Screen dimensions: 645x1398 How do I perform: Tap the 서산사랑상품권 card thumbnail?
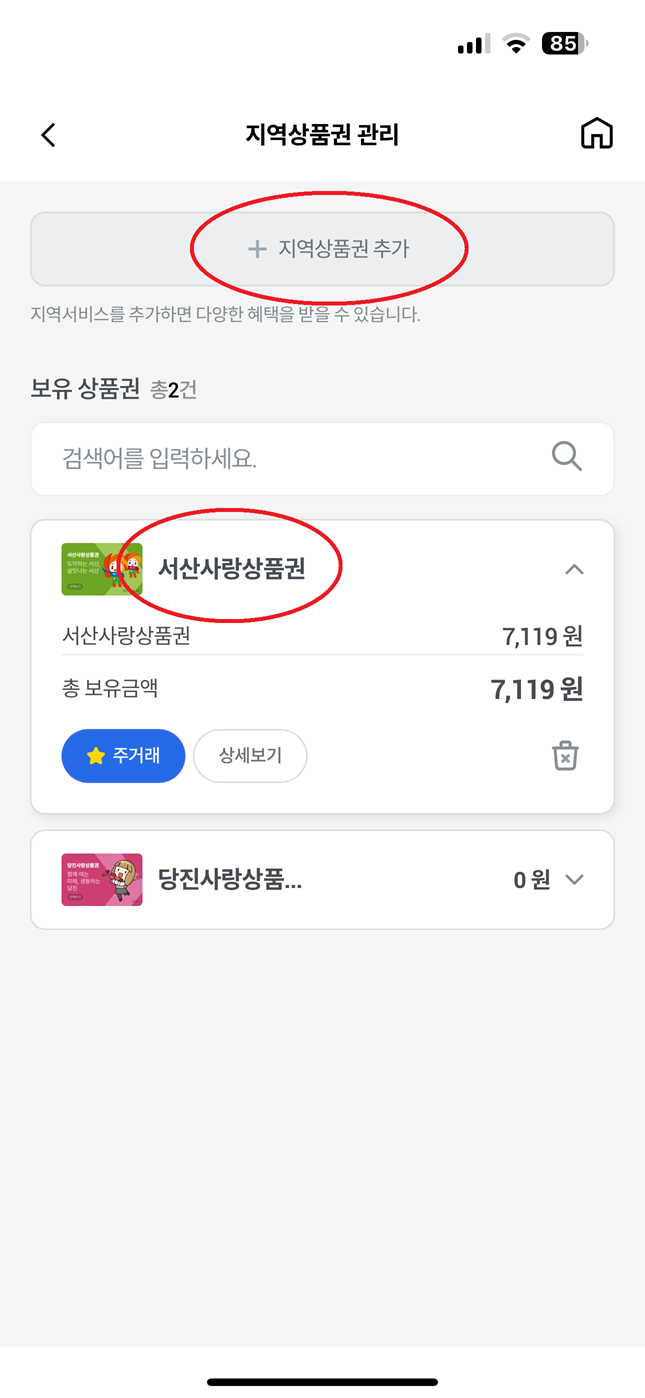click(101, 569)
